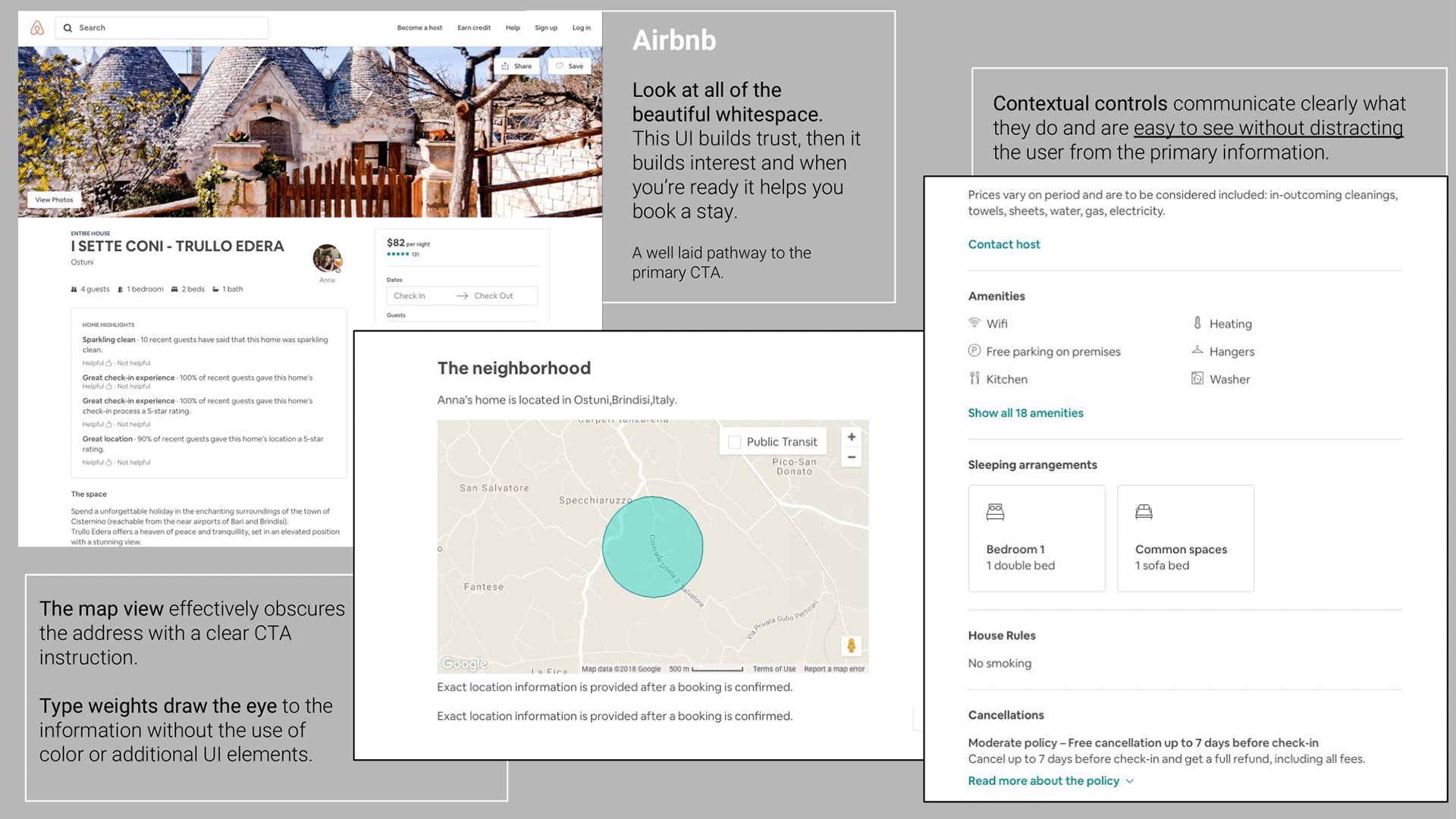Click the 'Amenities' heading
The height and width of the screenshot is (819, 1456).
coord(996,297)
